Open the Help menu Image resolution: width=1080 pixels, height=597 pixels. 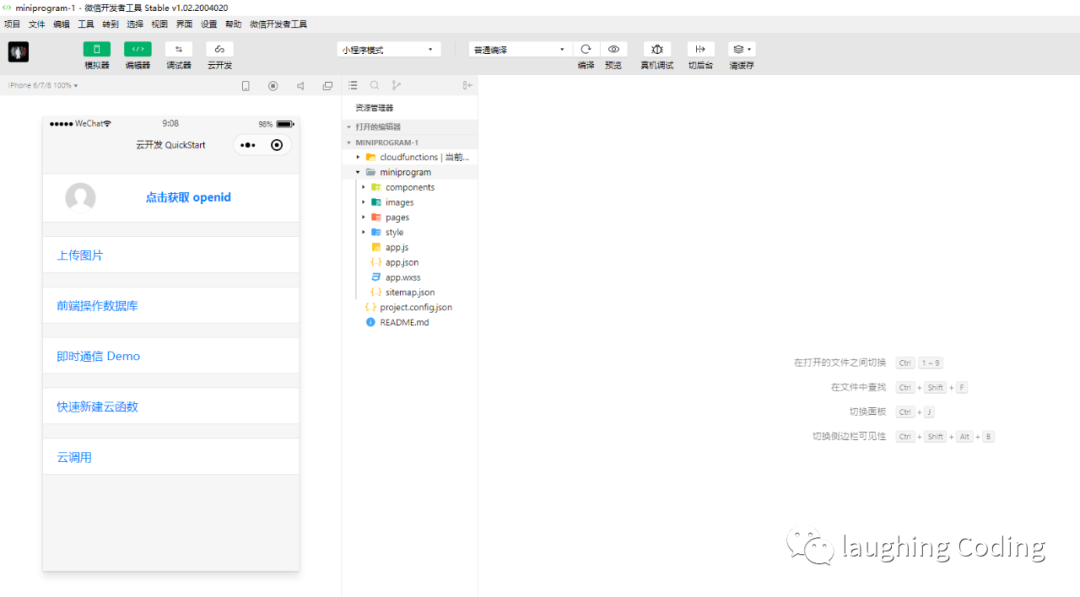pyautogui.click(x=233, y=24)
